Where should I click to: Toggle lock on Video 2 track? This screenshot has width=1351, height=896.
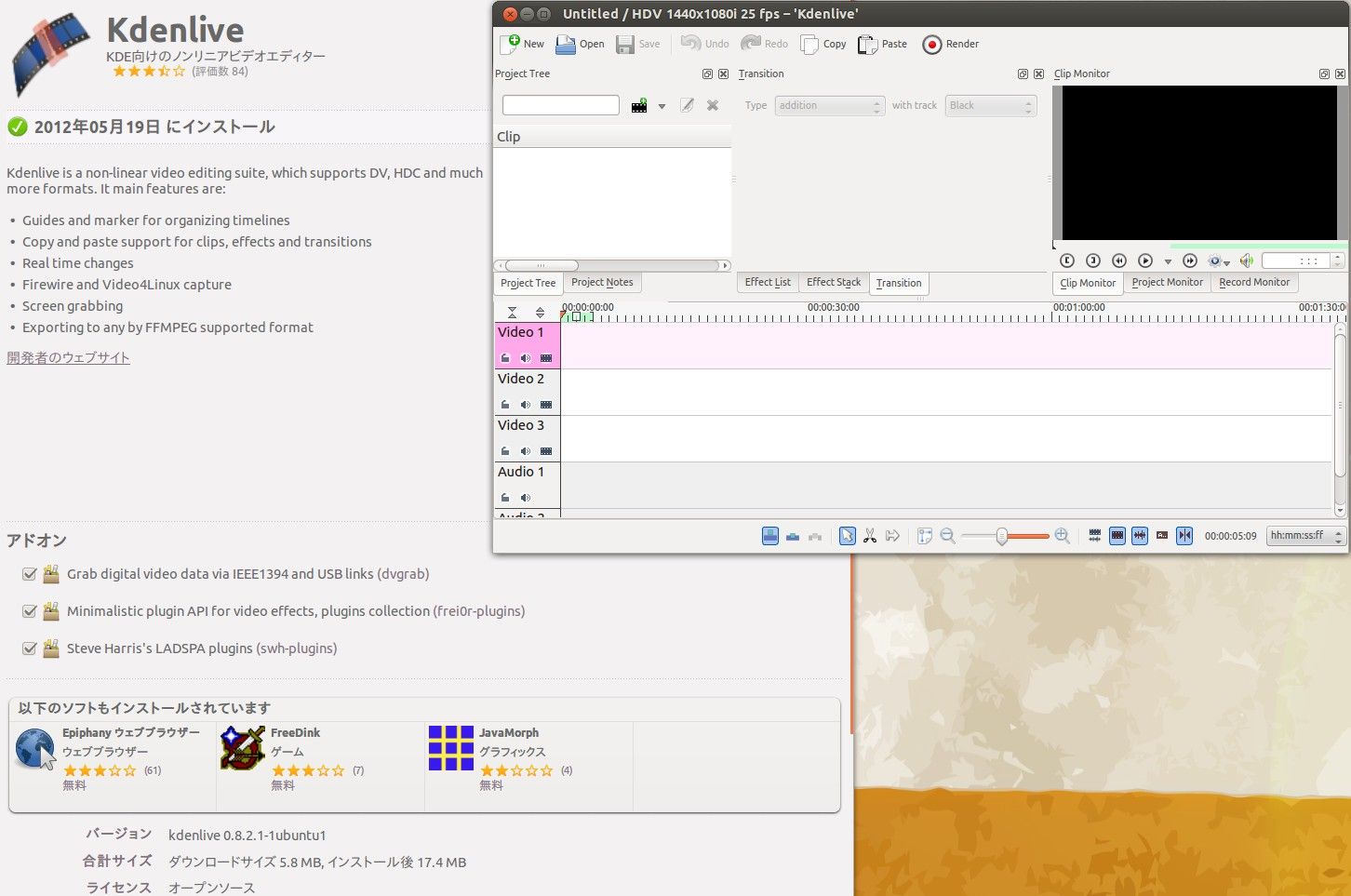point(505,405)
